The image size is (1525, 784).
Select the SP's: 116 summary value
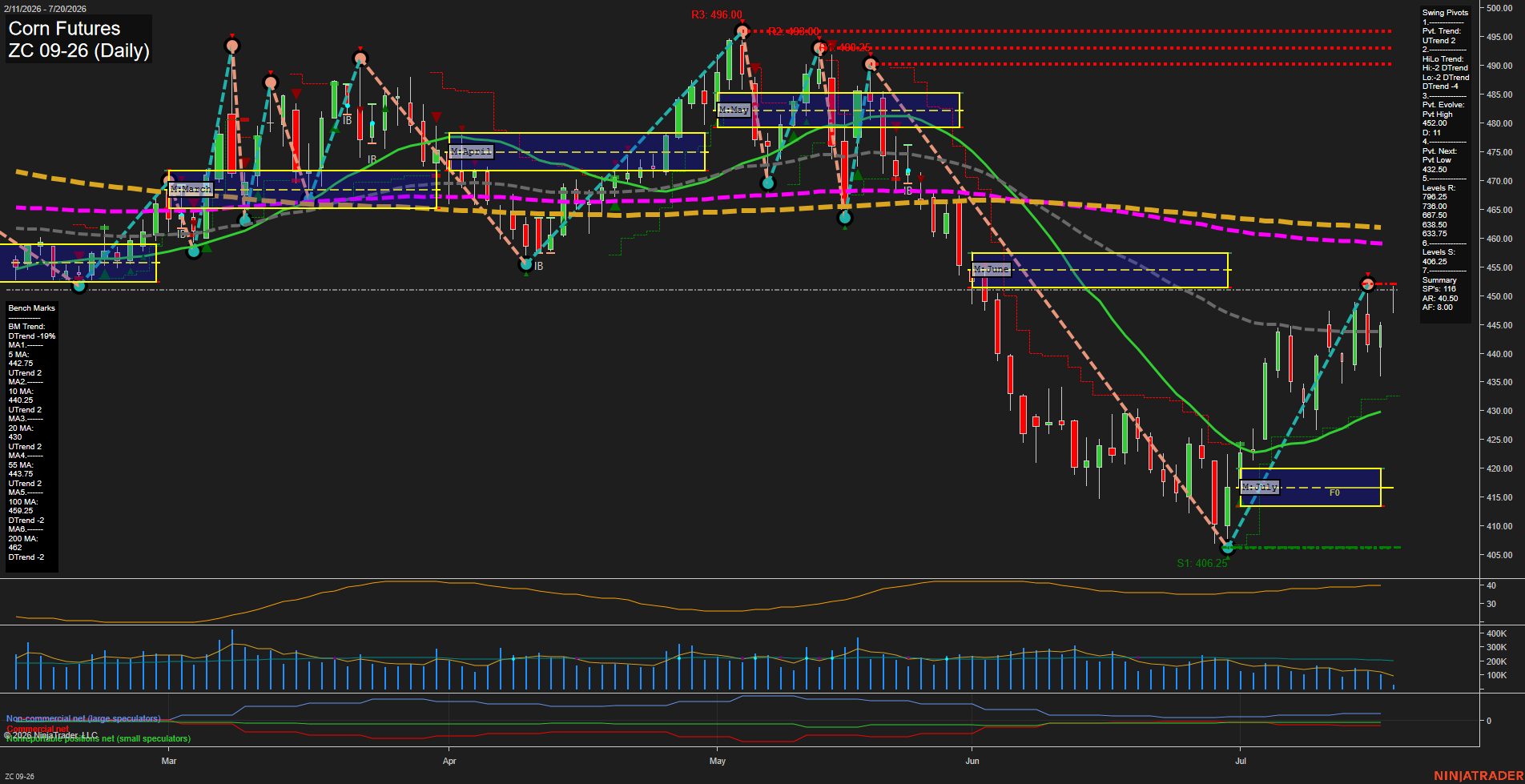click(1439, 289)
